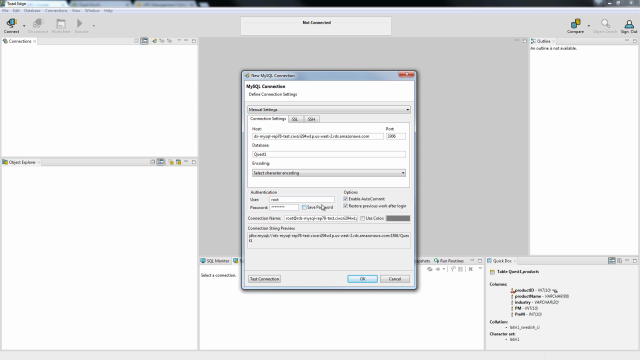This screenshot has width=640, height=360.
Task: Open the view menu arrow in Run Routines toolbar
Action: click(480, 269)
